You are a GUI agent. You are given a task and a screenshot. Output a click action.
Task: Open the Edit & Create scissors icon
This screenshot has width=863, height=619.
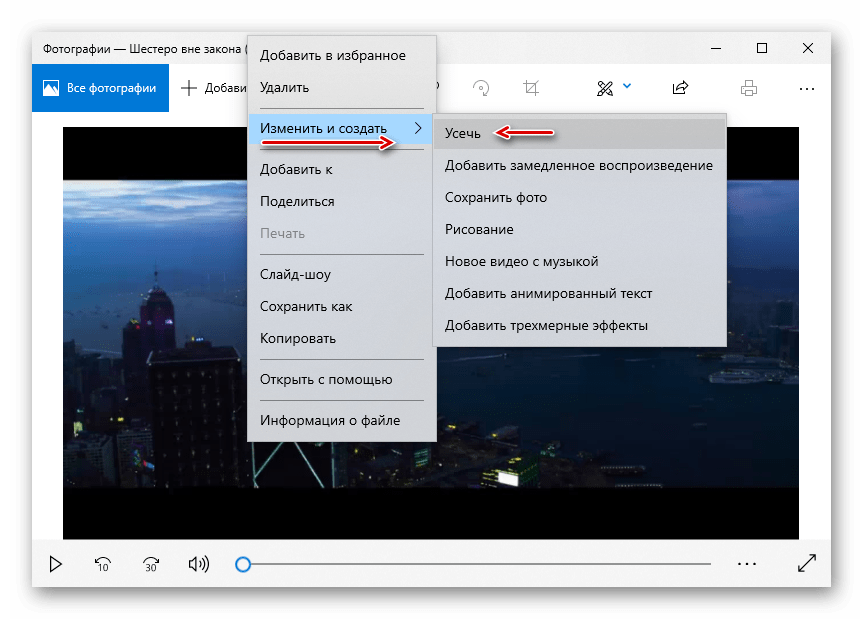pyautogui.click(x=604, y=88)
